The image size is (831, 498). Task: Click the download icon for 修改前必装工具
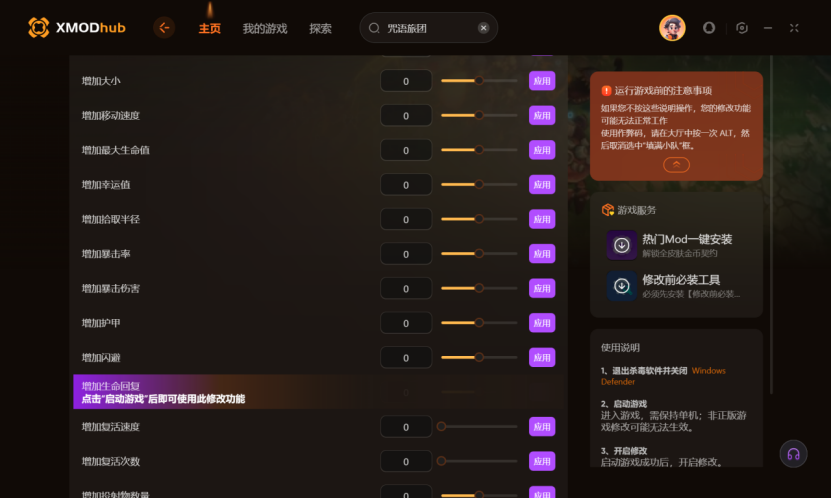(622, 286)
